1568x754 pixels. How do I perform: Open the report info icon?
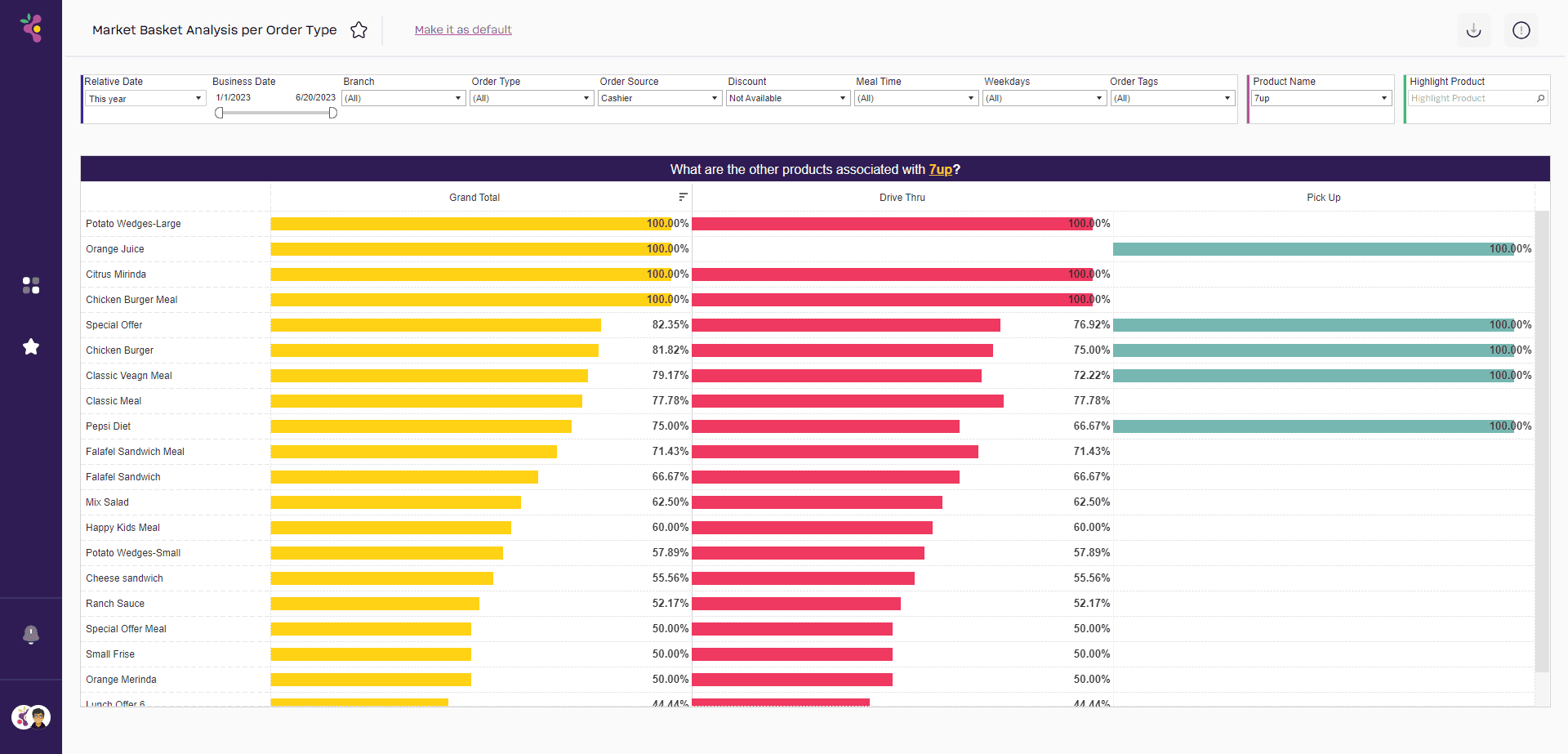pos(1521,30)
